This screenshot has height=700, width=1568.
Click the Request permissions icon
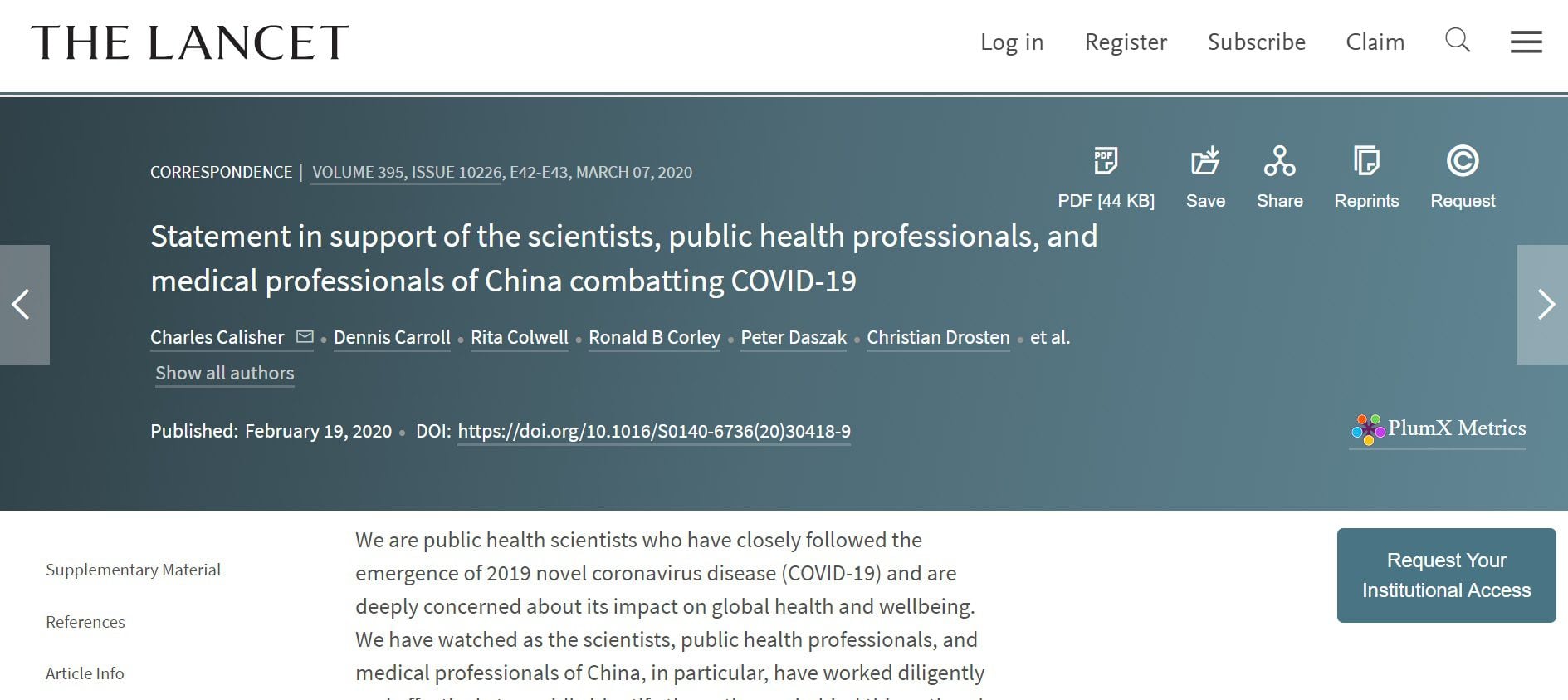(1463, 161)
